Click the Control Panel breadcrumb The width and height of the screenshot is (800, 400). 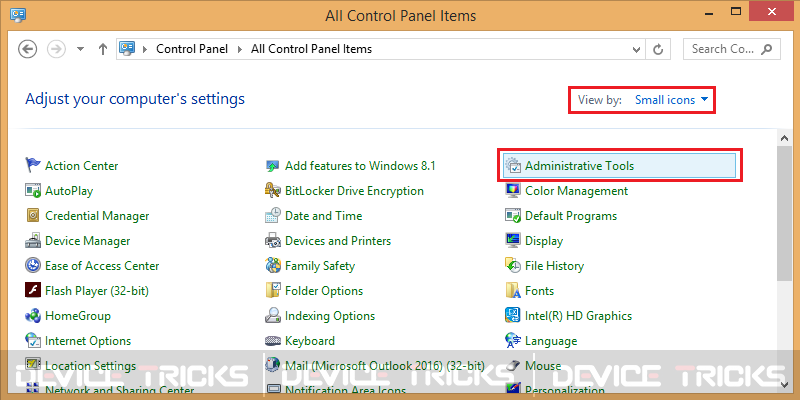(192, 49)
